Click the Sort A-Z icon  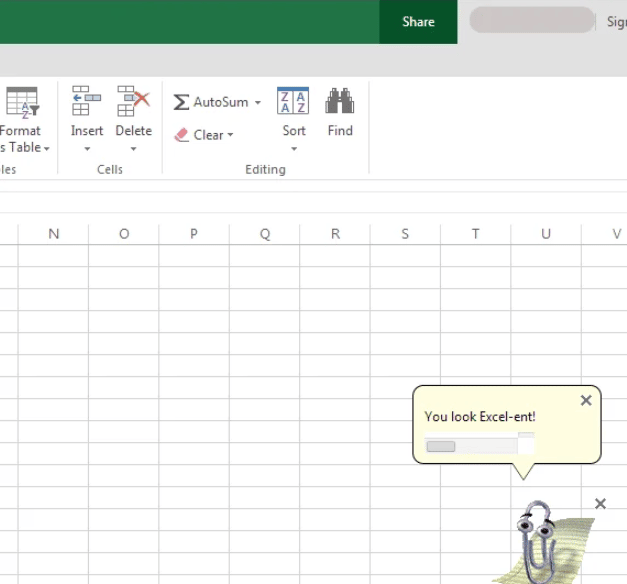coord(293,101)
